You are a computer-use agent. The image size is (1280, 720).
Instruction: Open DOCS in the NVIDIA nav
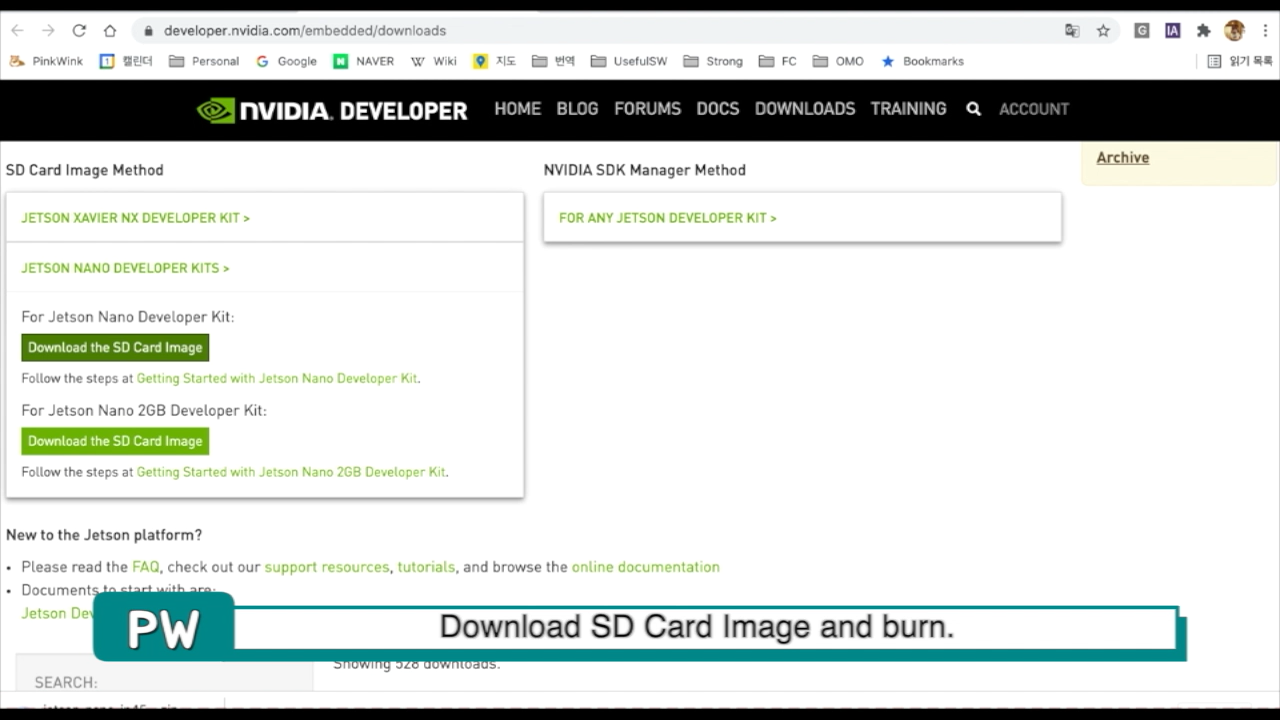pyautogui.click(x=717, y=109)
